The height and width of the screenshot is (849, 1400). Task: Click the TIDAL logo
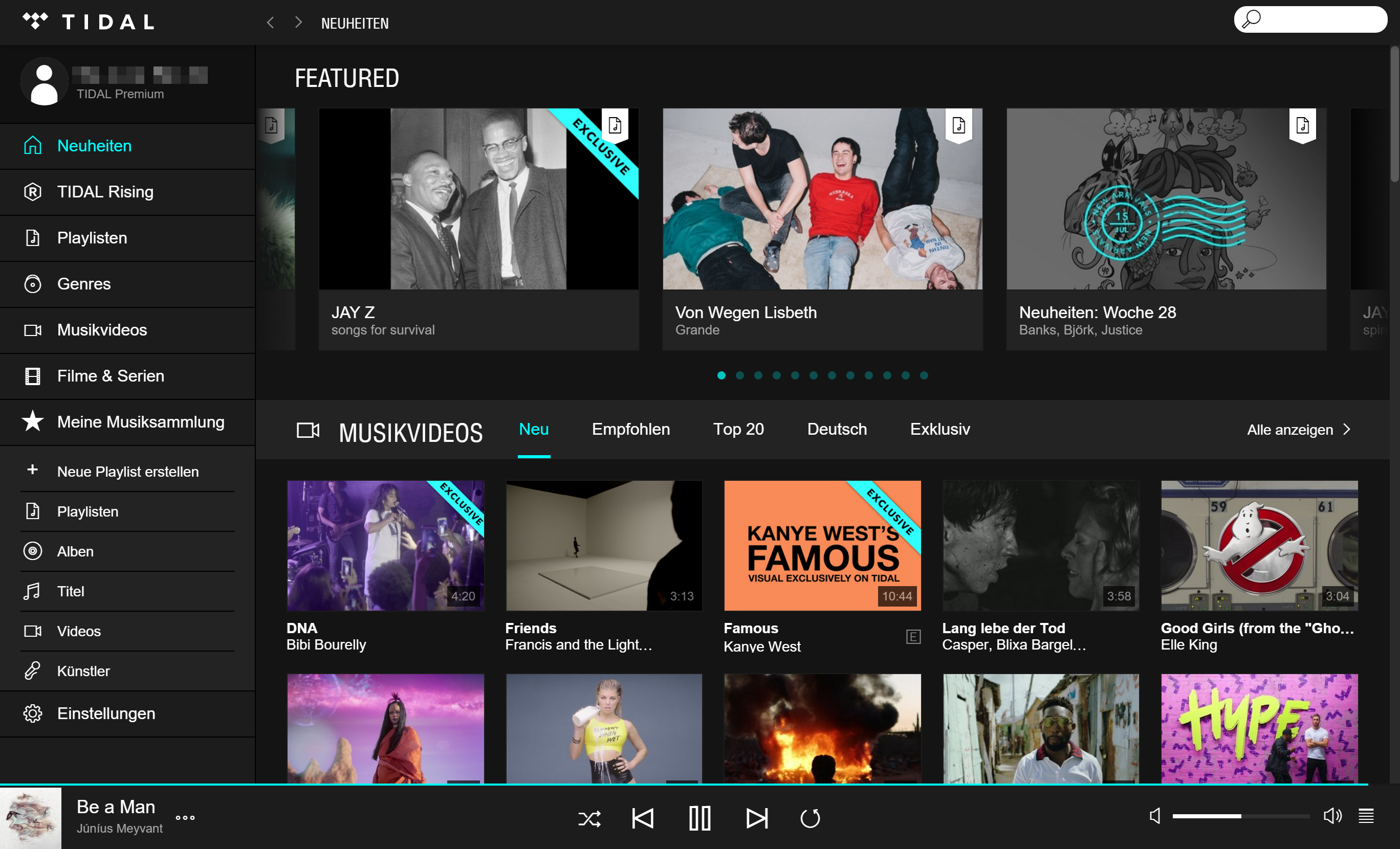tap(88, 21)
